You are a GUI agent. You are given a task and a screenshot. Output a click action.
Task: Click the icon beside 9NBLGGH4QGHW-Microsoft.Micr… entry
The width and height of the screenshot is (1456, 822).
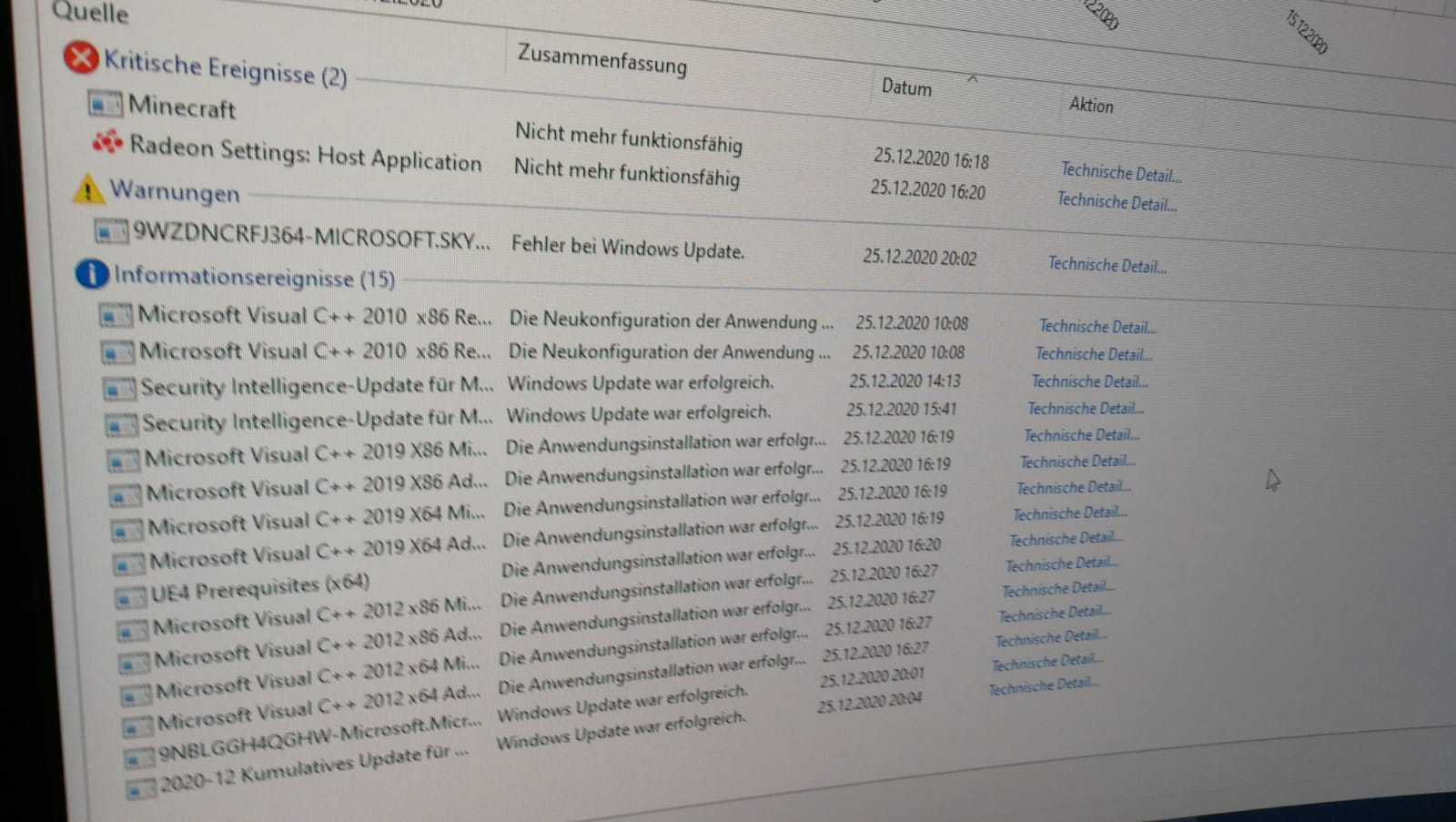139,758
